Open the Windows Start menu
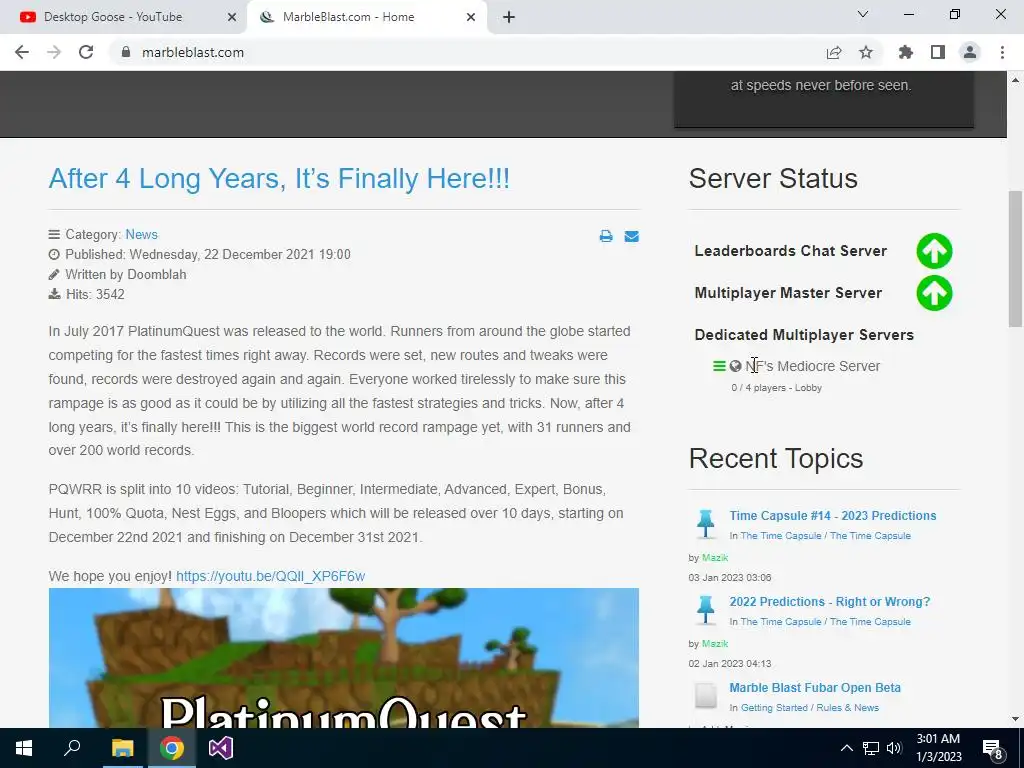Image resolution: width=1024 pixels, height=768 pixels. tap(24, 748)
